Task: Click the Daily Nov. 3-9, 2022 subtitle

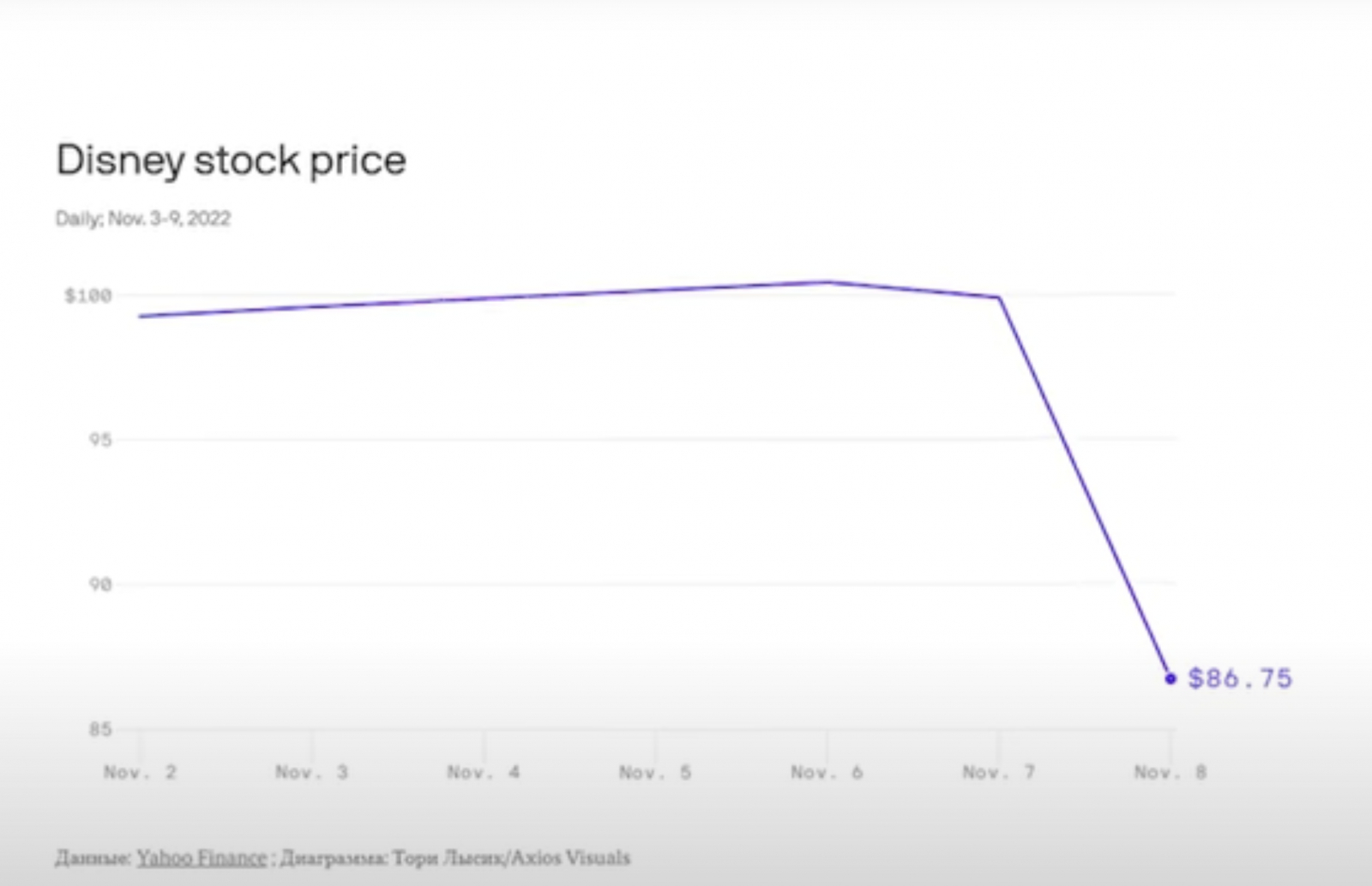Action: coord(143,219)
